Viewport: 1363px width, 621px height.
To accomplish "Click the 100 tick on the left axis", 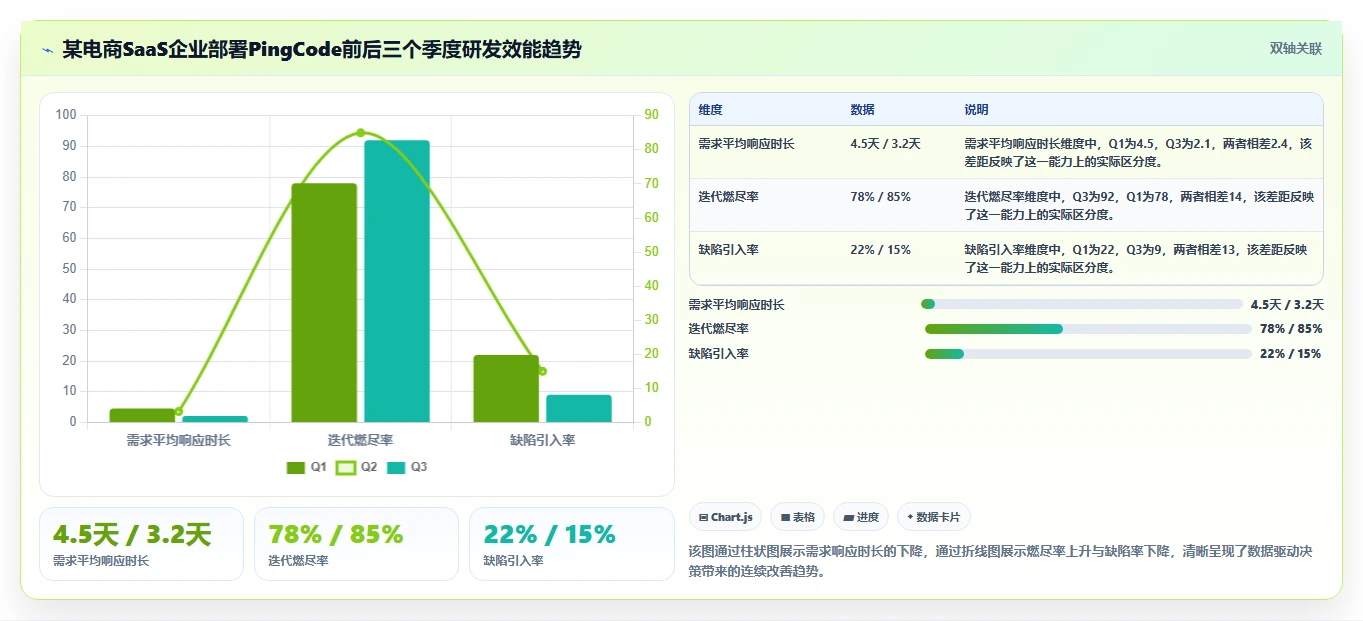I will pyautogui.click(x=66, y=115).
